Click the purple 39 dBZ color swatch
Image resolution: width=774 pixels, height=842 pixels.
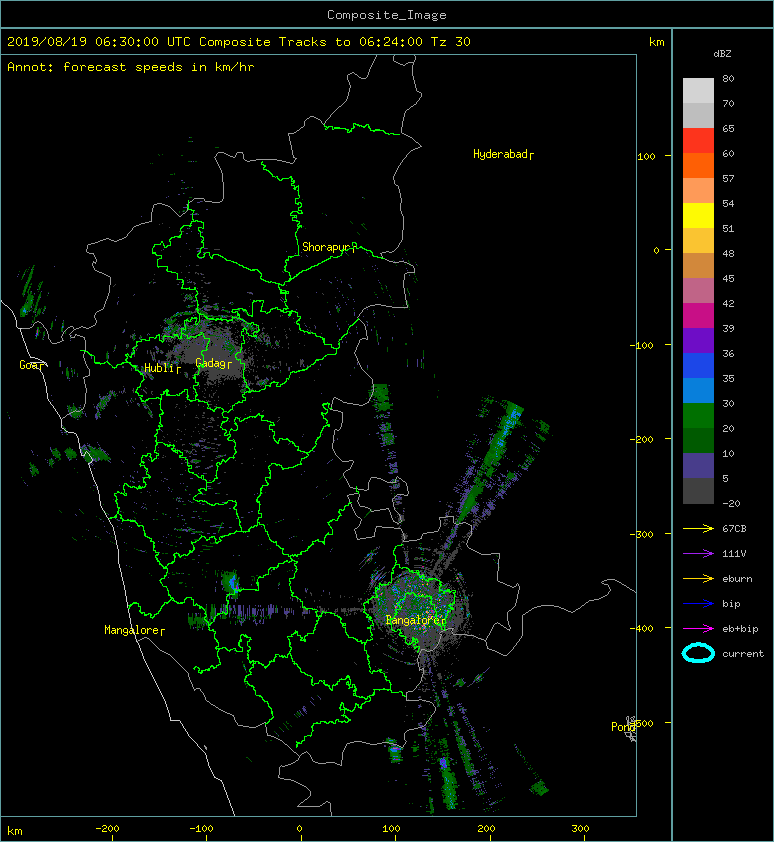pos(698,340)
